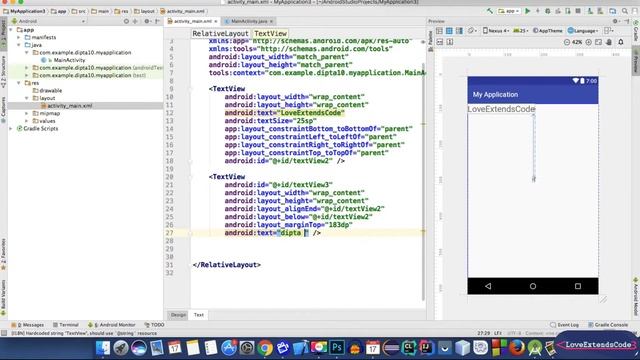Viewport: 640px width, 360px height.
Task: Expand the values folder
Action: click(x=27, y=121)
